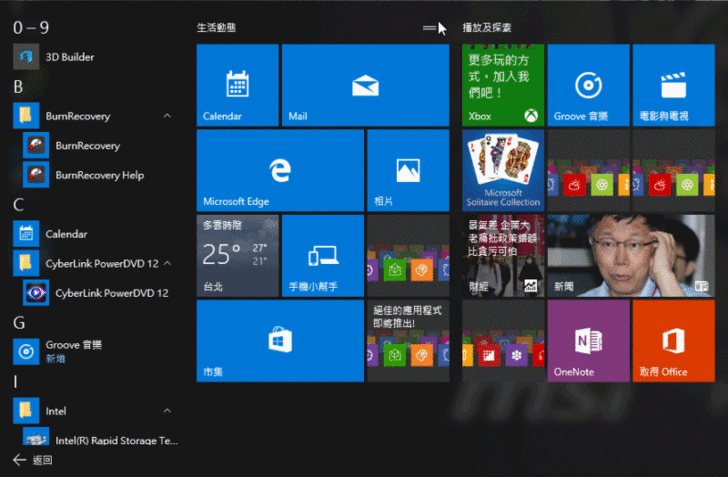
Task: Open Intel(R) Rapid Storage Technology entry
Action: coord(100,439)
